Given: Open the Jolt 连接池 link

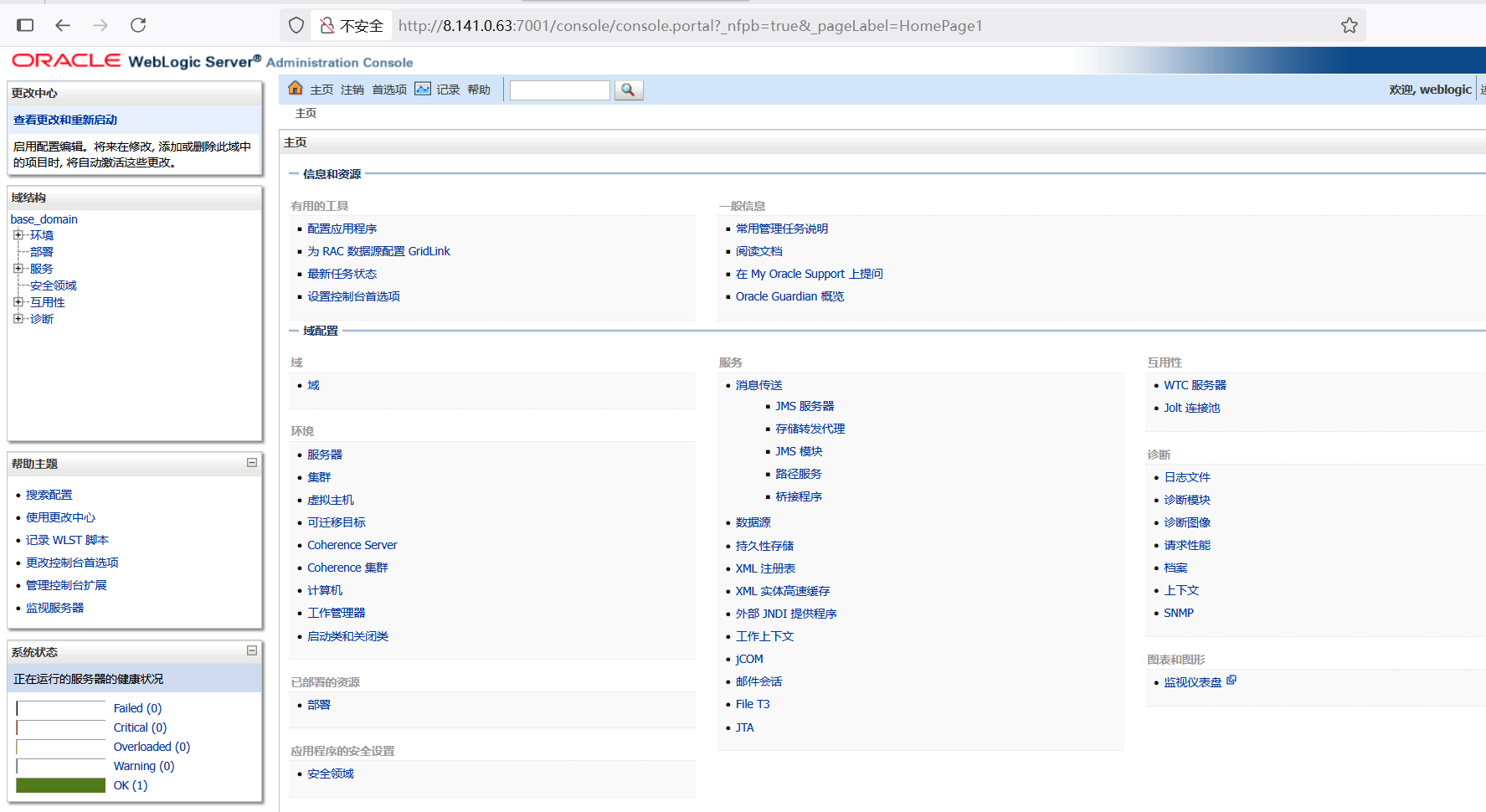Looking at the screenshot, I should pyautogui.click(x=1191, y=408).
